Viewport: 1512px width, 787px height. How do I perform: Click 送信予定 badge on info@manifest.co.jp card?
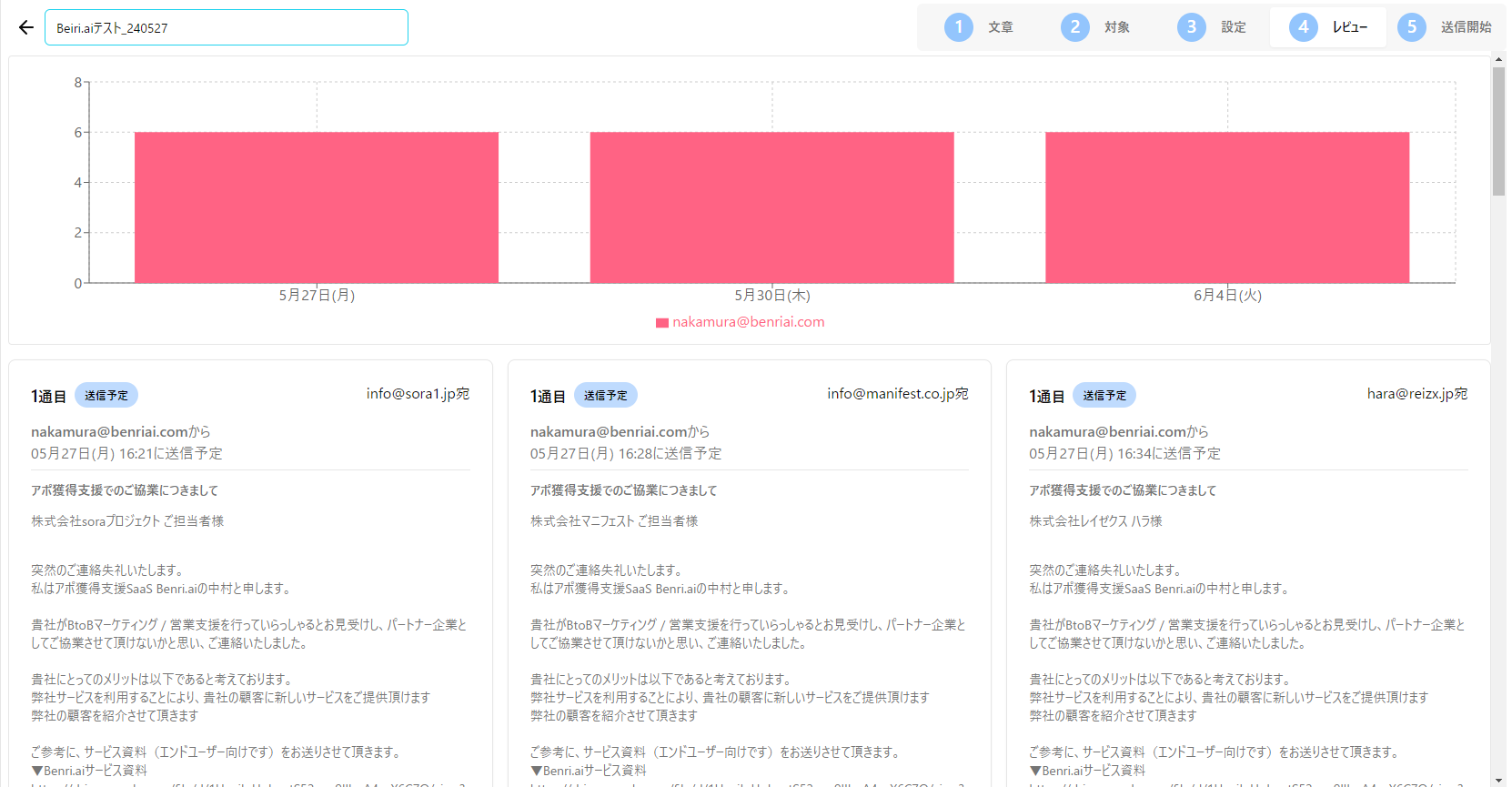coord(605,396)
